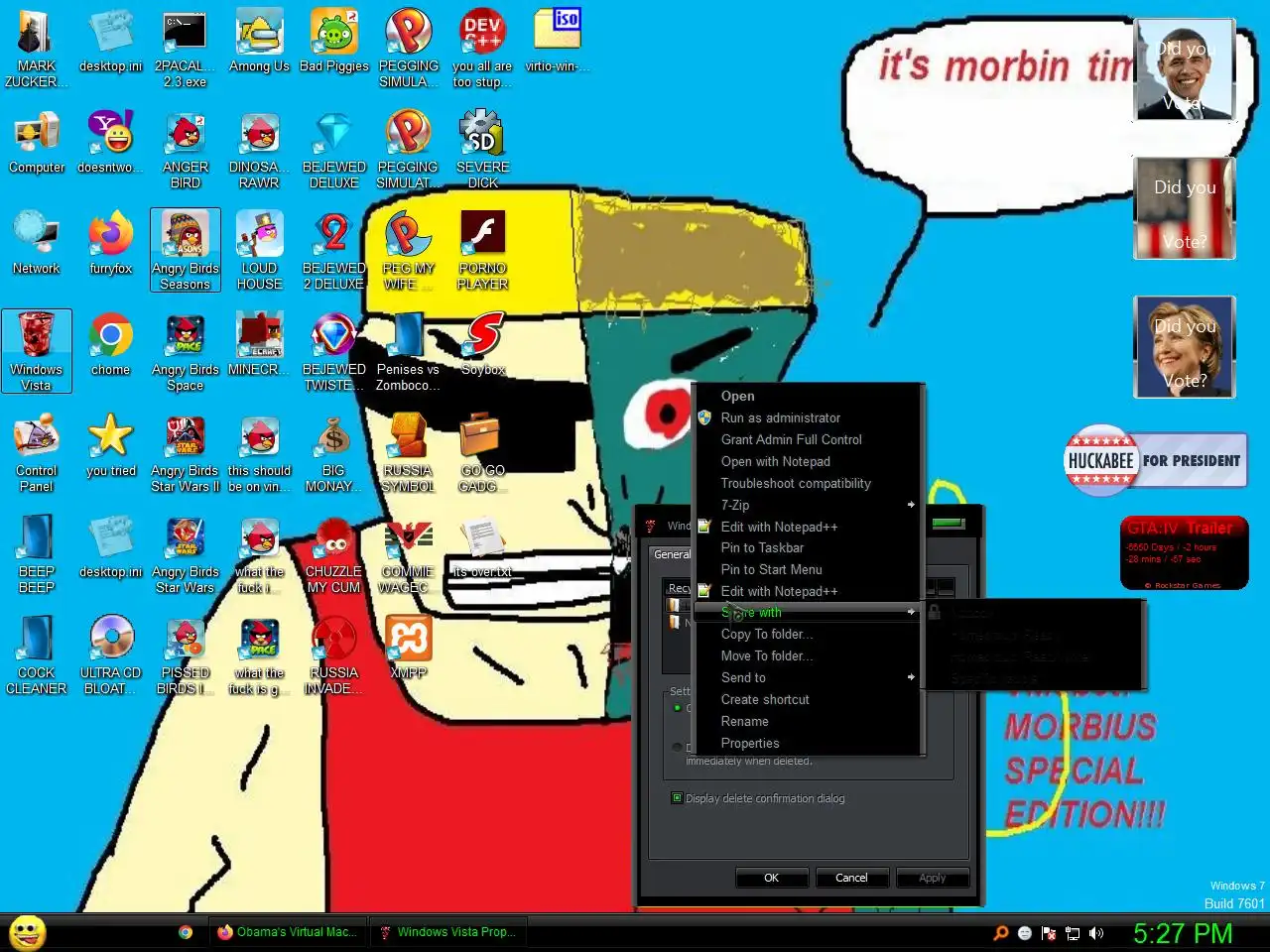Screen dimensions: 1270x952
Task: Select the 'immediately when deleted' radio button
Action: (x=678, y=747)
